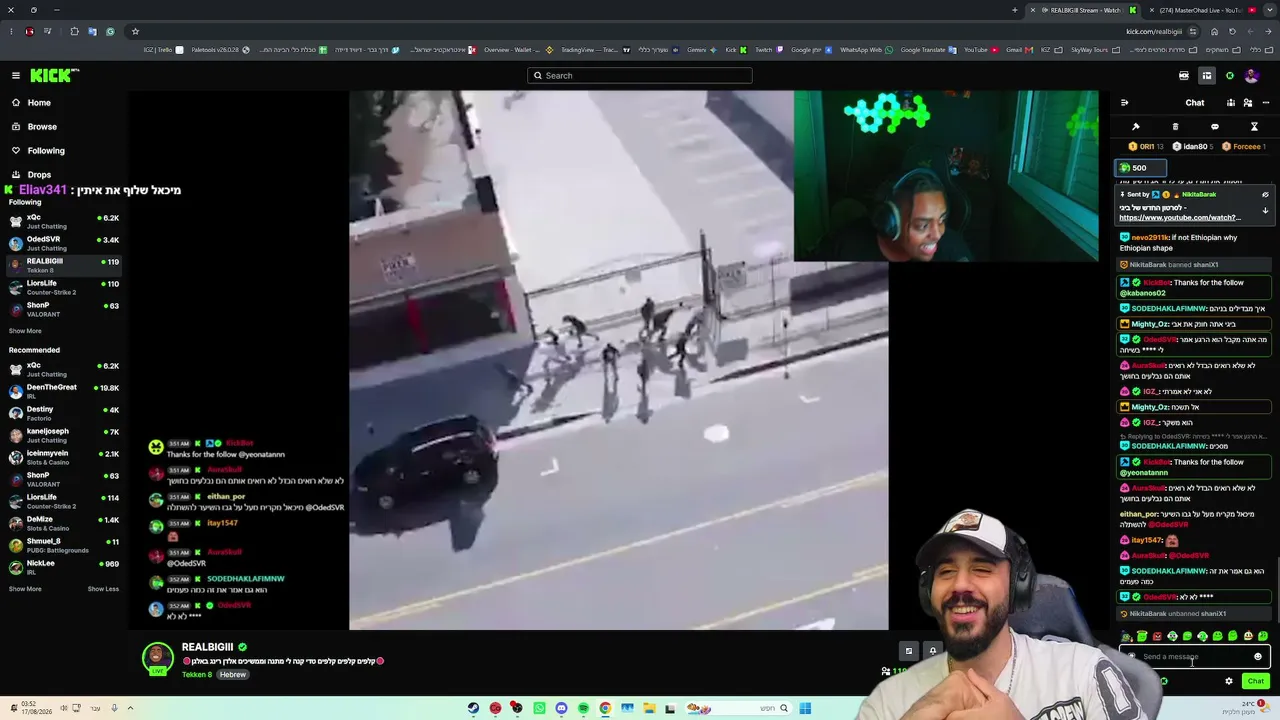Open iceinmyvein recommended channel

64,457
